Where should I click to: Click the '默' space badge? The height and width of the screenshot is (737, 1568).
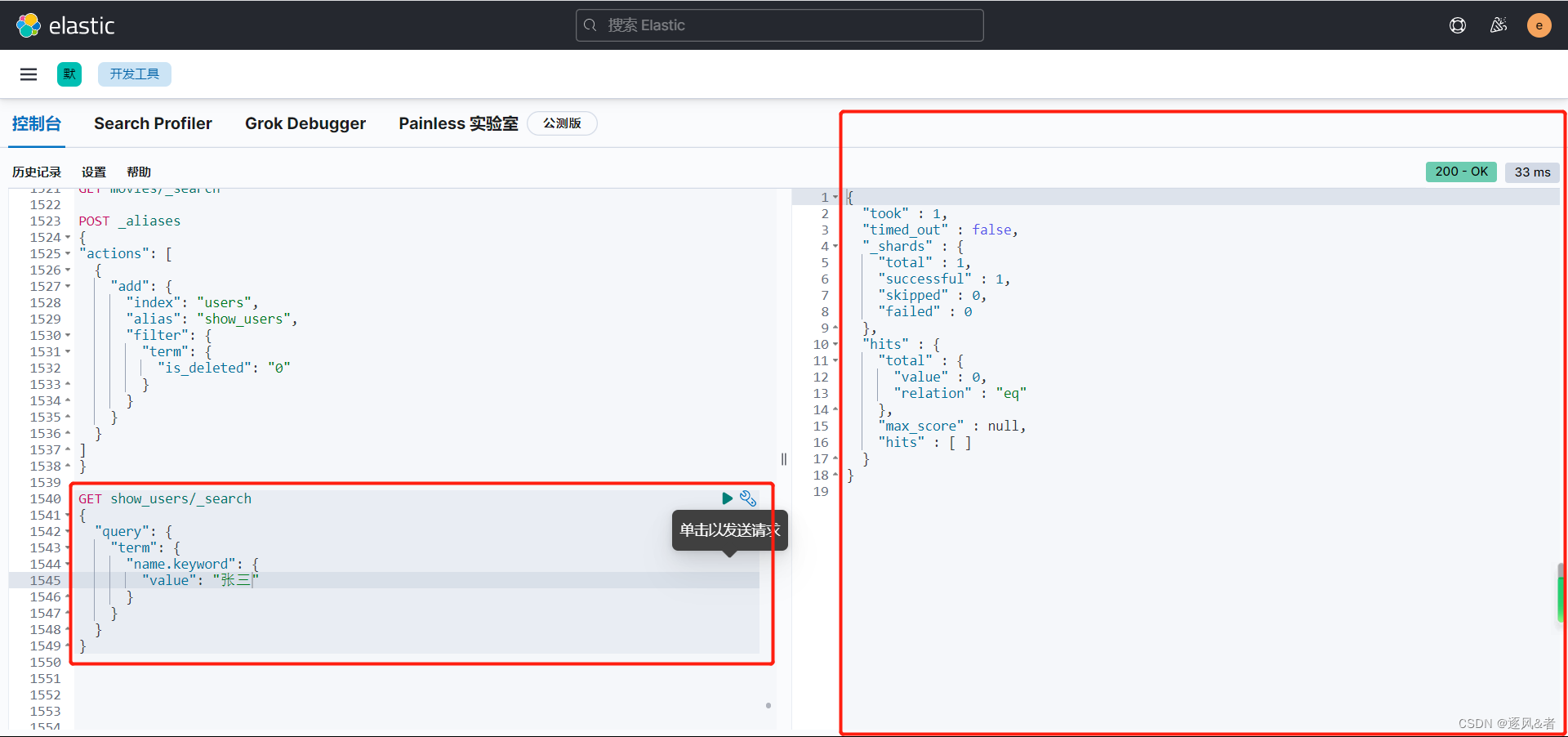point(69,74)
